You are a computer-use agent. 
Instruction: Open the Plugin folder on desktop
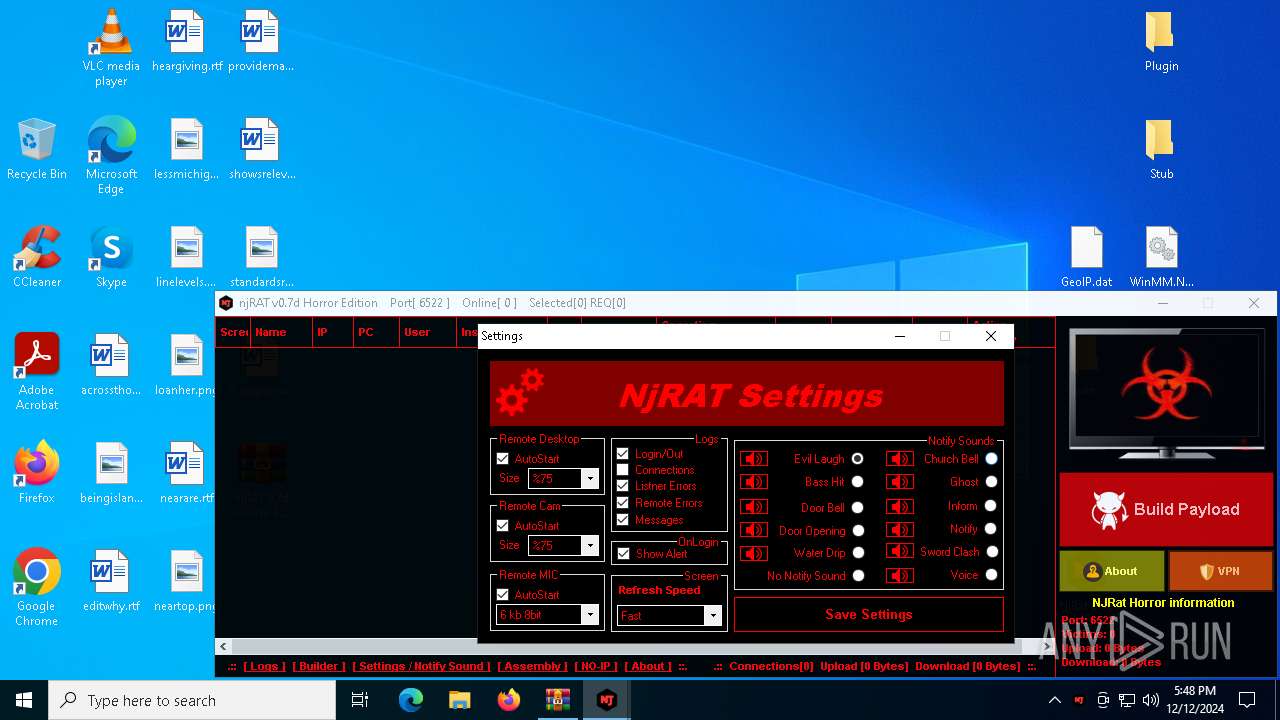coord(1161,41)
